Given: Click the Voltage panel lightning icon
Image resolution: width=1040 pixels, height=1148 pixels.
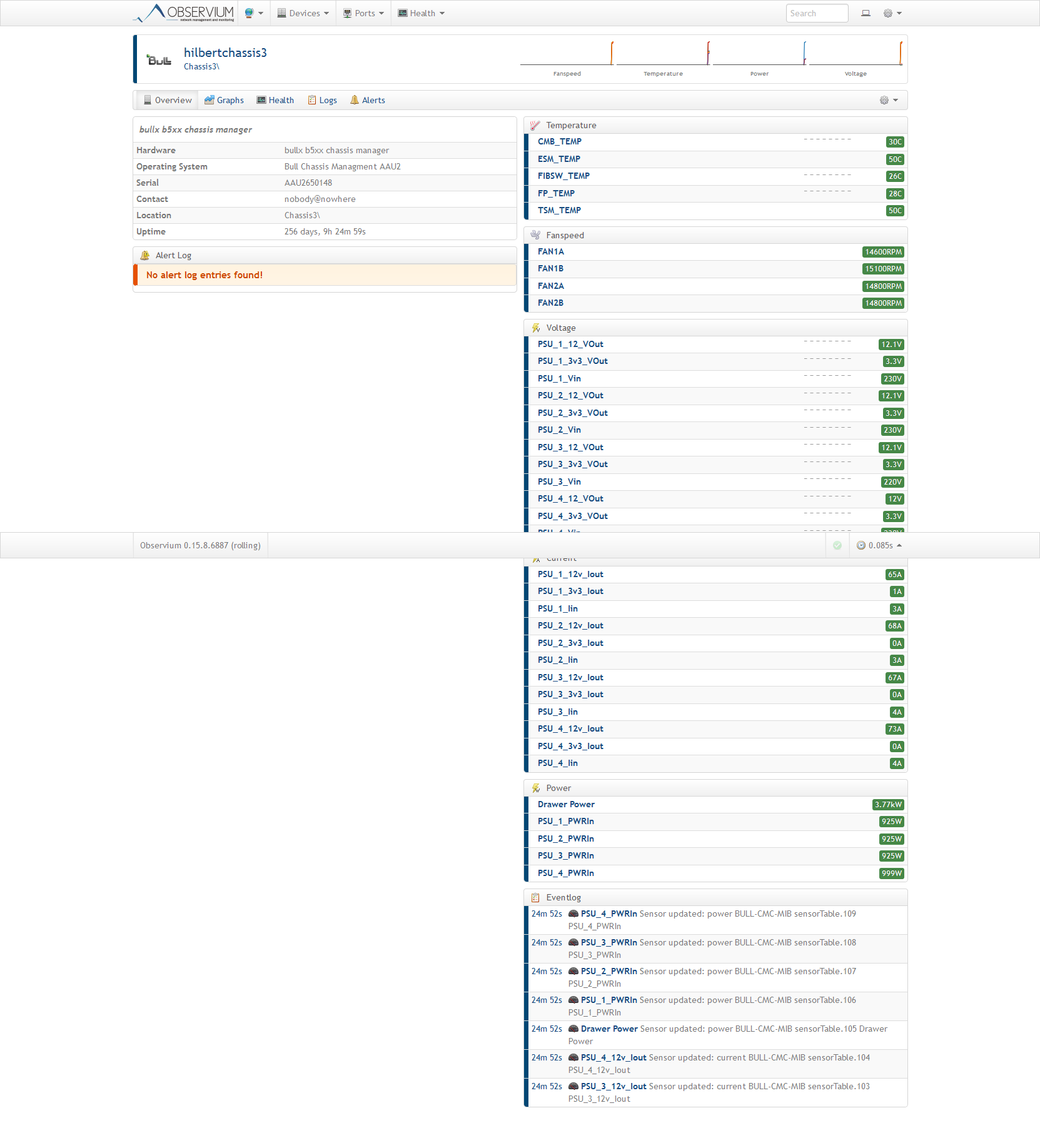Looking at the screenshot, I should [535, 328].
